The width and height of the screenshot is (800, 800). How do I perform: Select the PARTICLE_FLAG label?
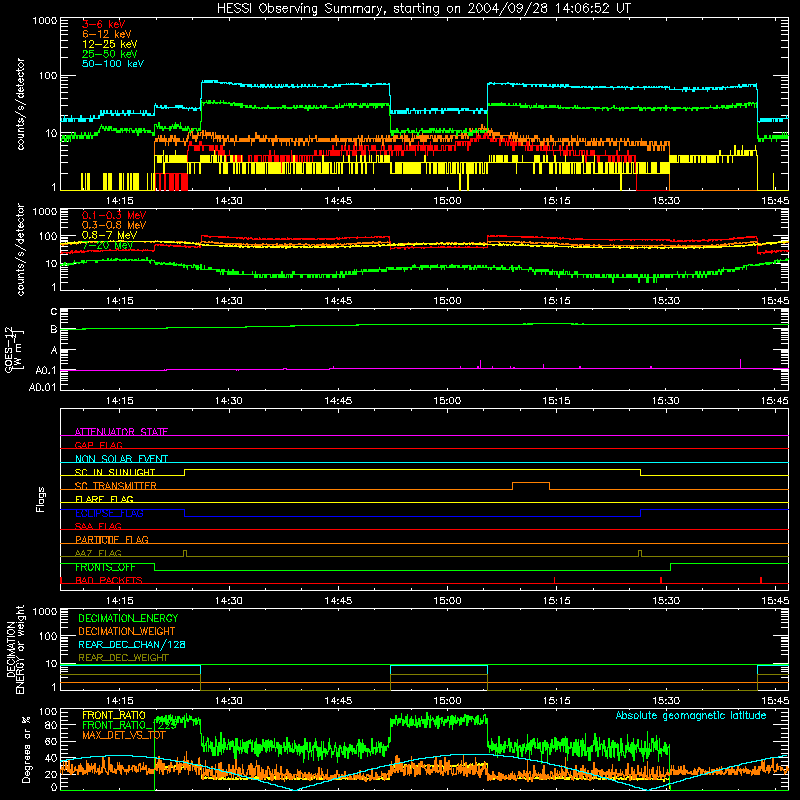(111, 539)
